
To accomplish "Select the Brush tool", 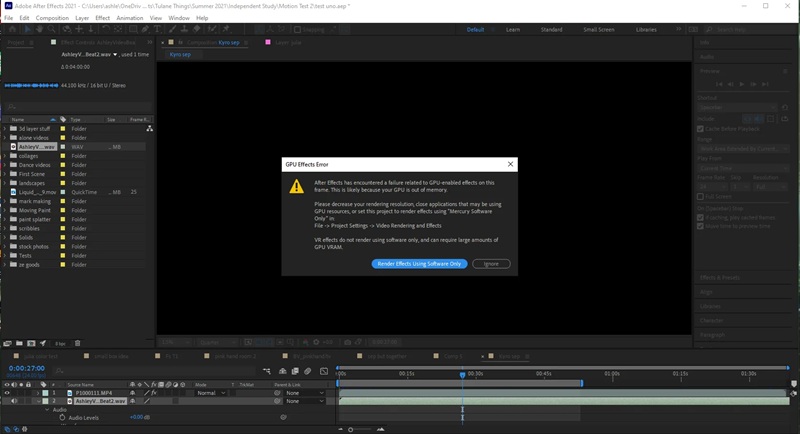I will pos(173,29).
